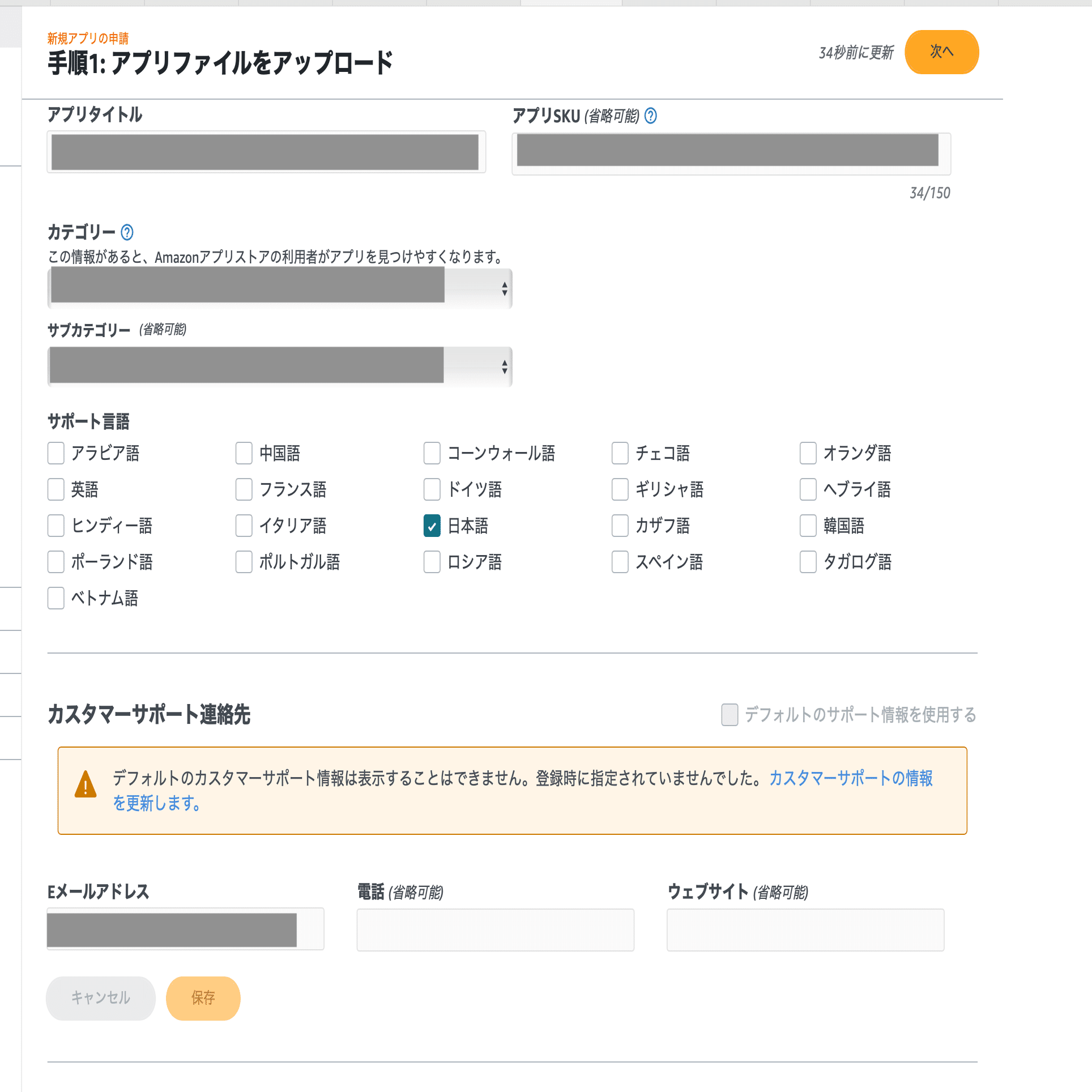Check the スペイン語 checkbox
The image size is (1092, 1092).
619,562
